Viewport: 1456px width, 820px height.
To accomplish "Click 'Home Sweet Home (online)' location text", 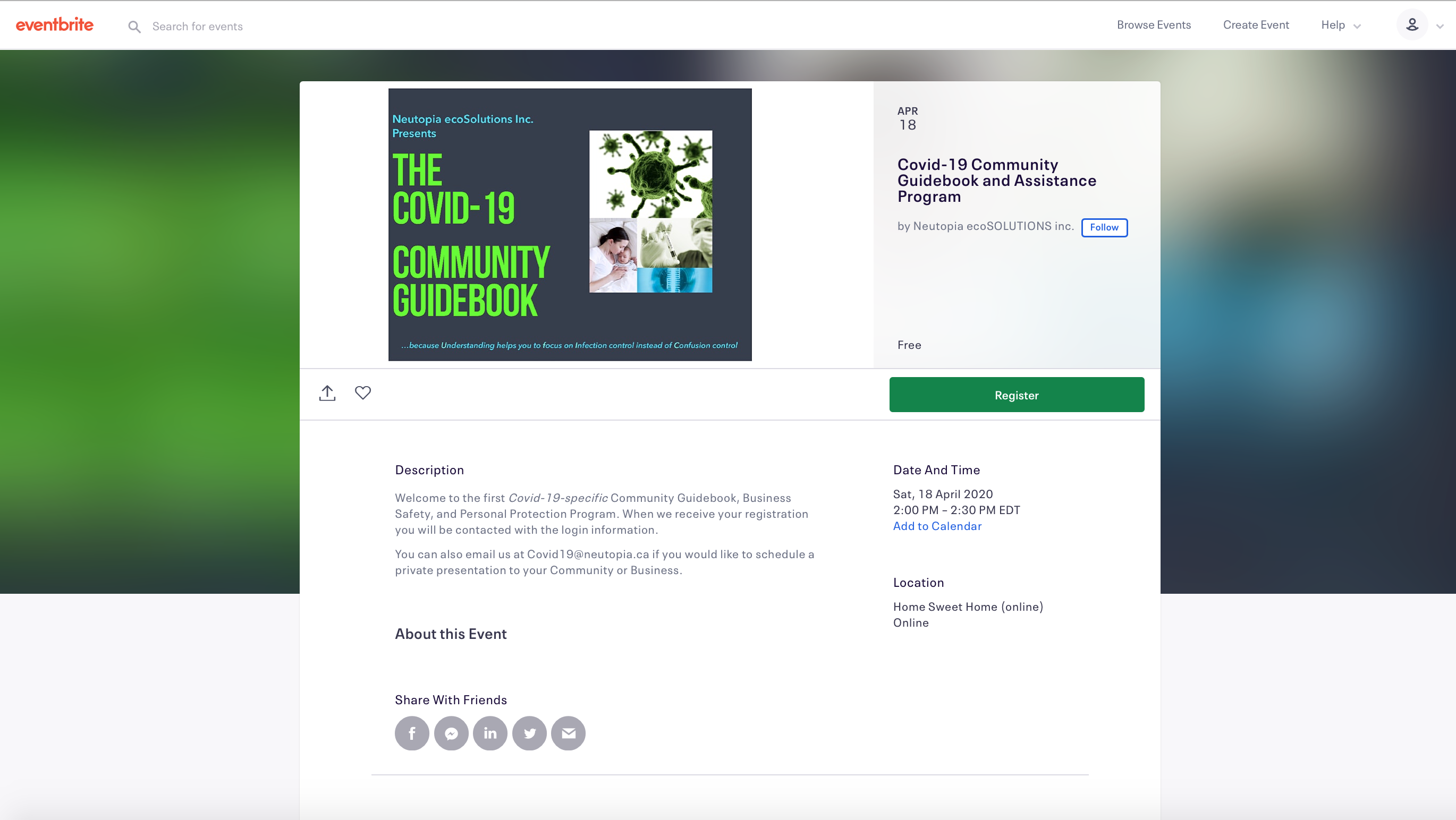I will coord(968,607).
